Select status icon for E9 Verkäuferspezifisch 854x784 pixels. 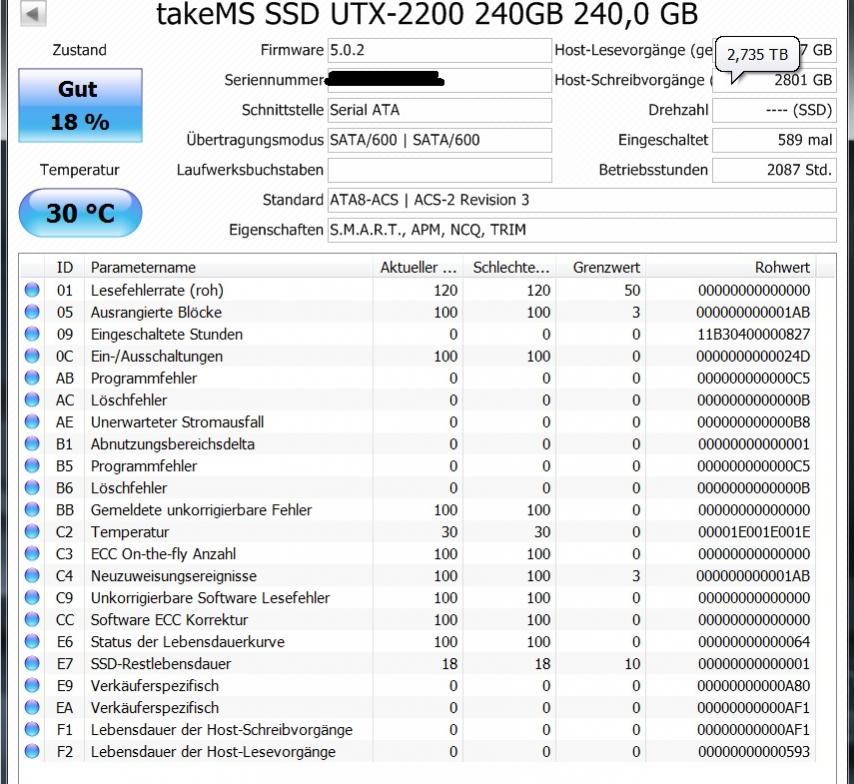click(32, 685)
